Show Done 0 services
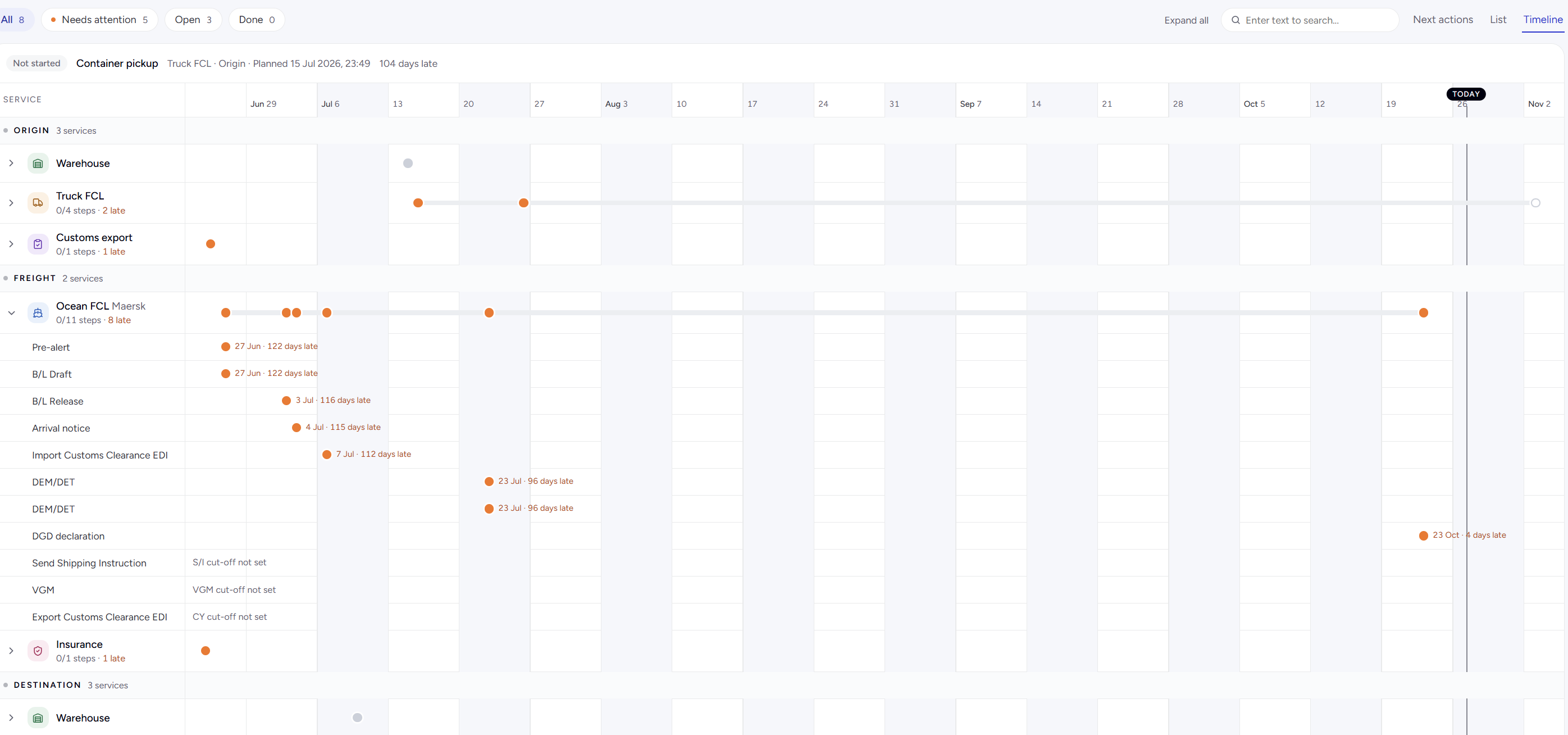 [256, 20]
